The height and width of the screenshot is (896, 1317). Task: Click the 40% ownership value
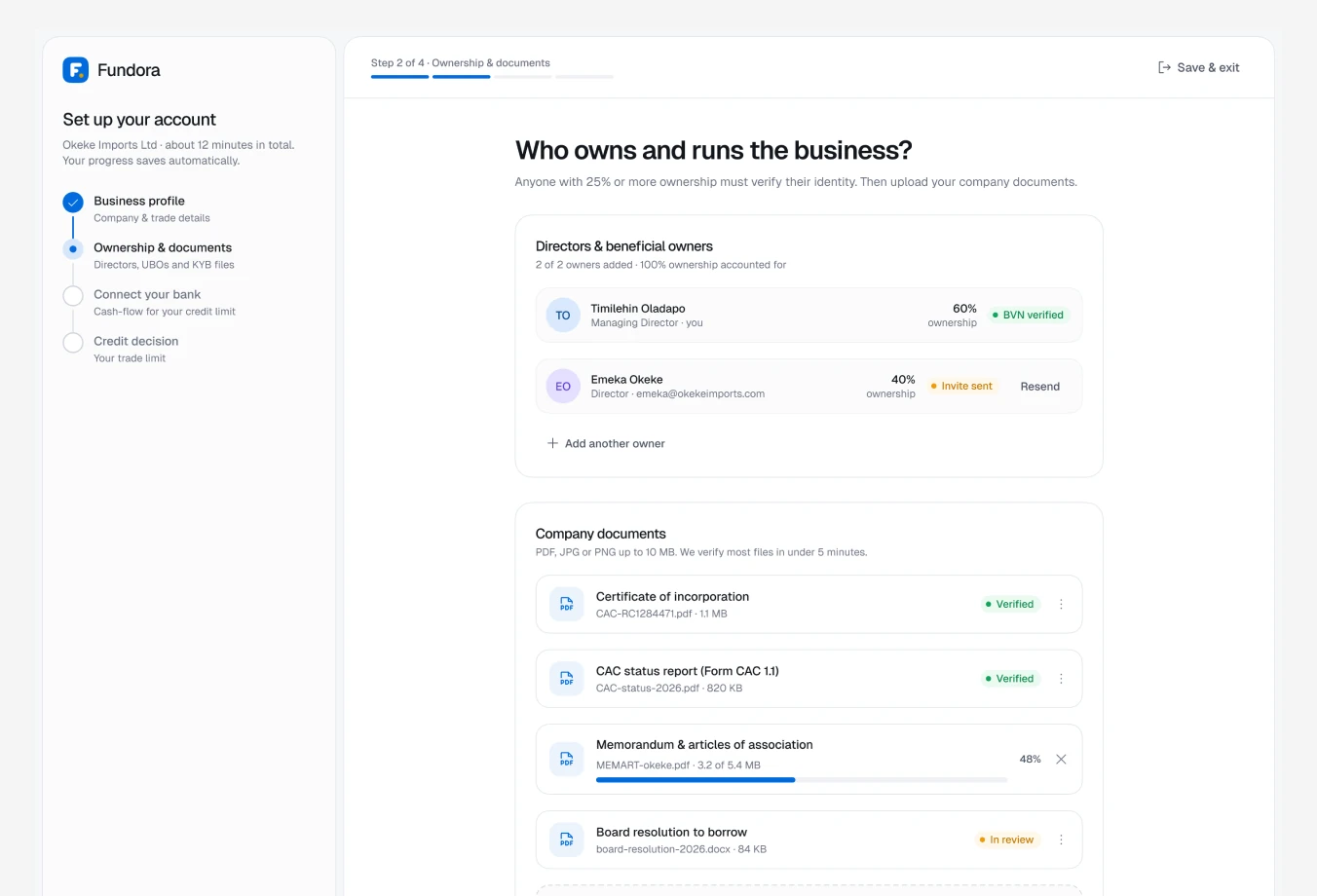coord(903,380)
